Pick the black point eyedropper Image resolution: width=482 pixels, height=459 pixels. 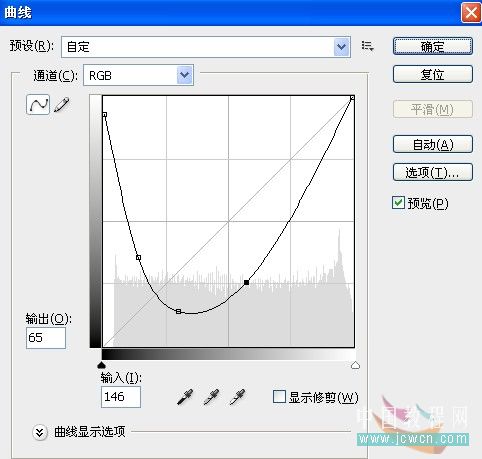point(185,397)
